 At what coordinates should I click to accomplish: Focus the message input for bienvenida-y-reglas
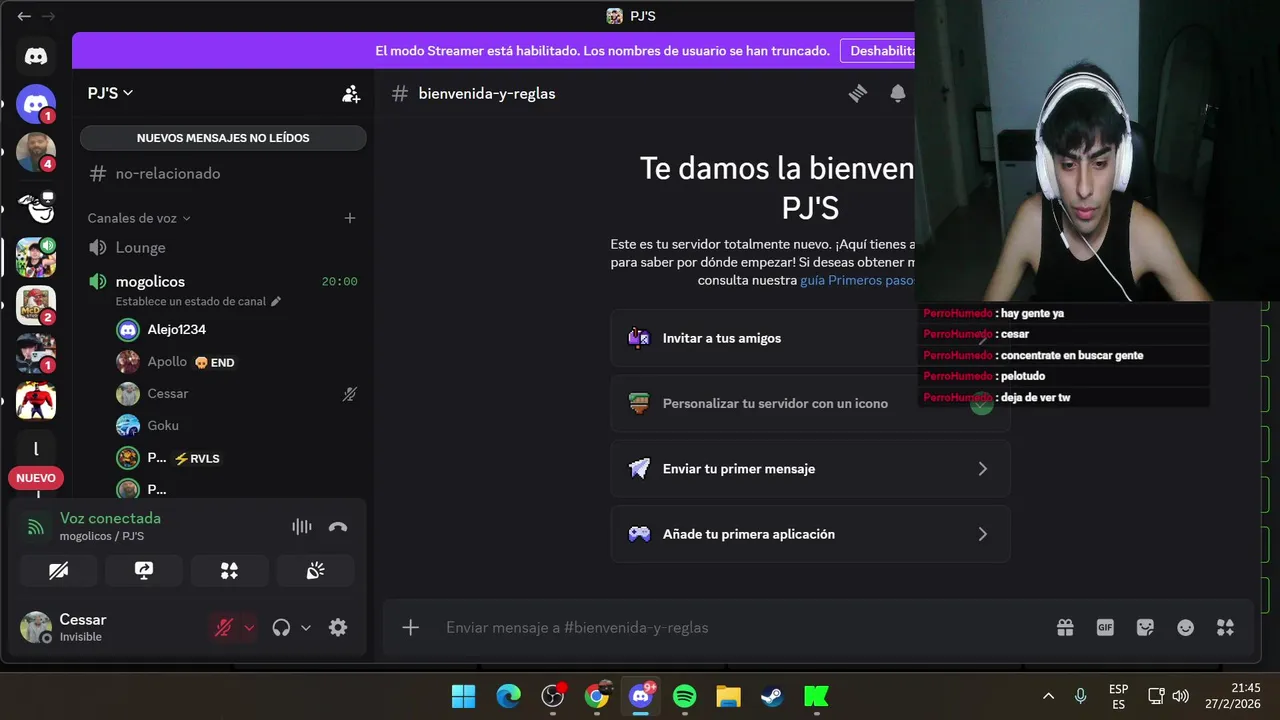740,627
